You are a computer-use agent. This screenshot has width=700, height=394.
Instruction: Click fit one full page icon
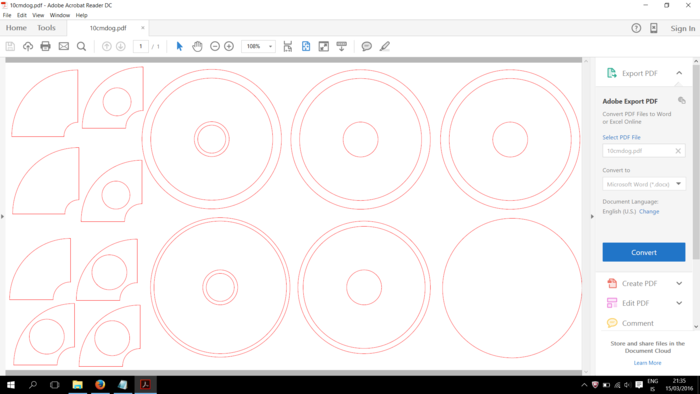tap(306, 46)
